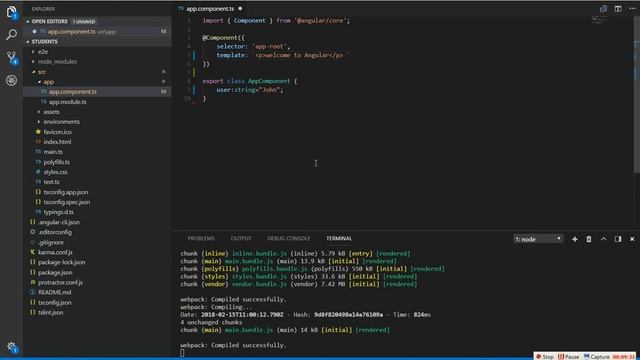Click the terminal input prompt
The height and width of the screenshot is (360, 640).
[182, 353]
